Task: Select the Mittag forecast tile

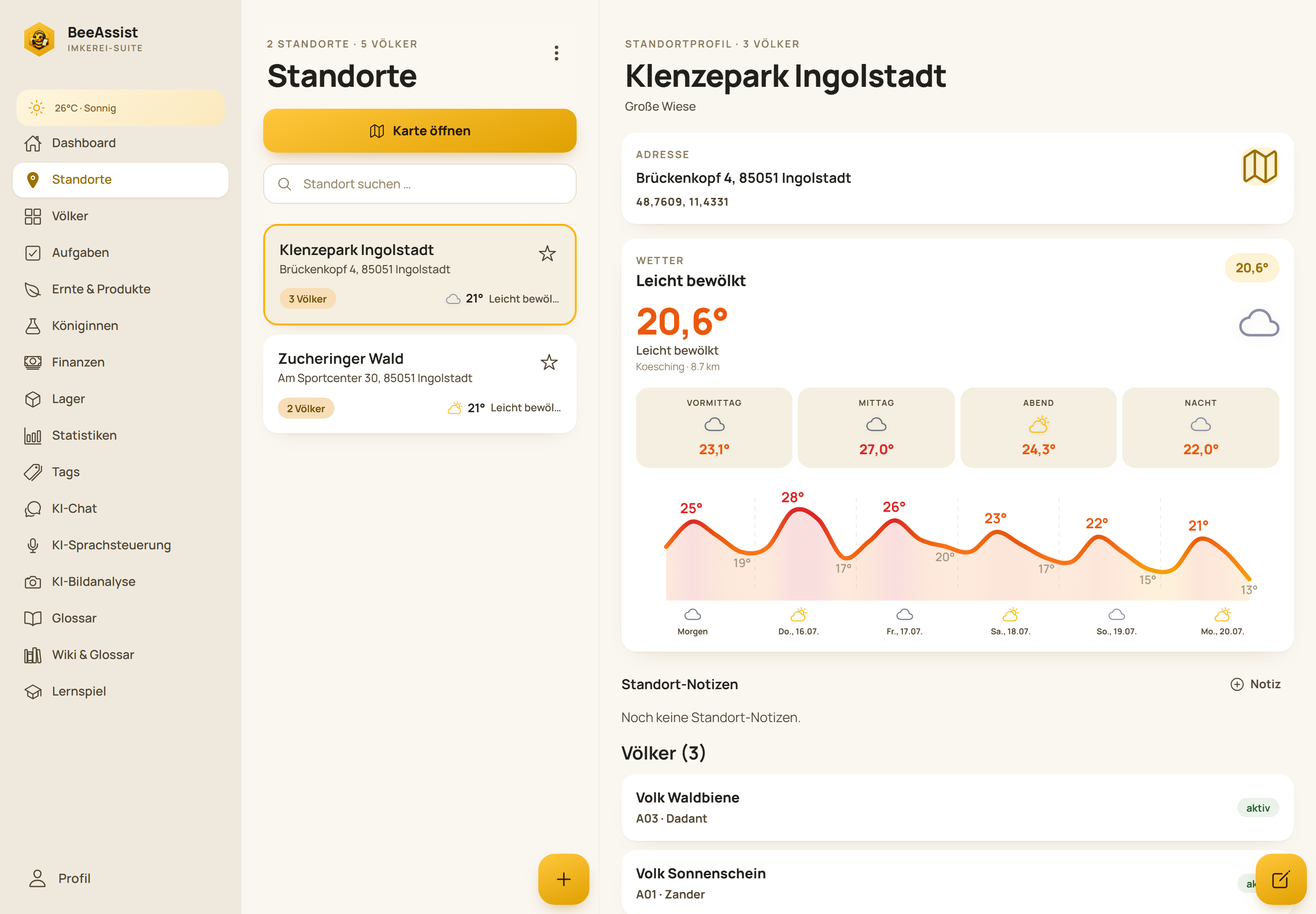Action: point(876,428)
